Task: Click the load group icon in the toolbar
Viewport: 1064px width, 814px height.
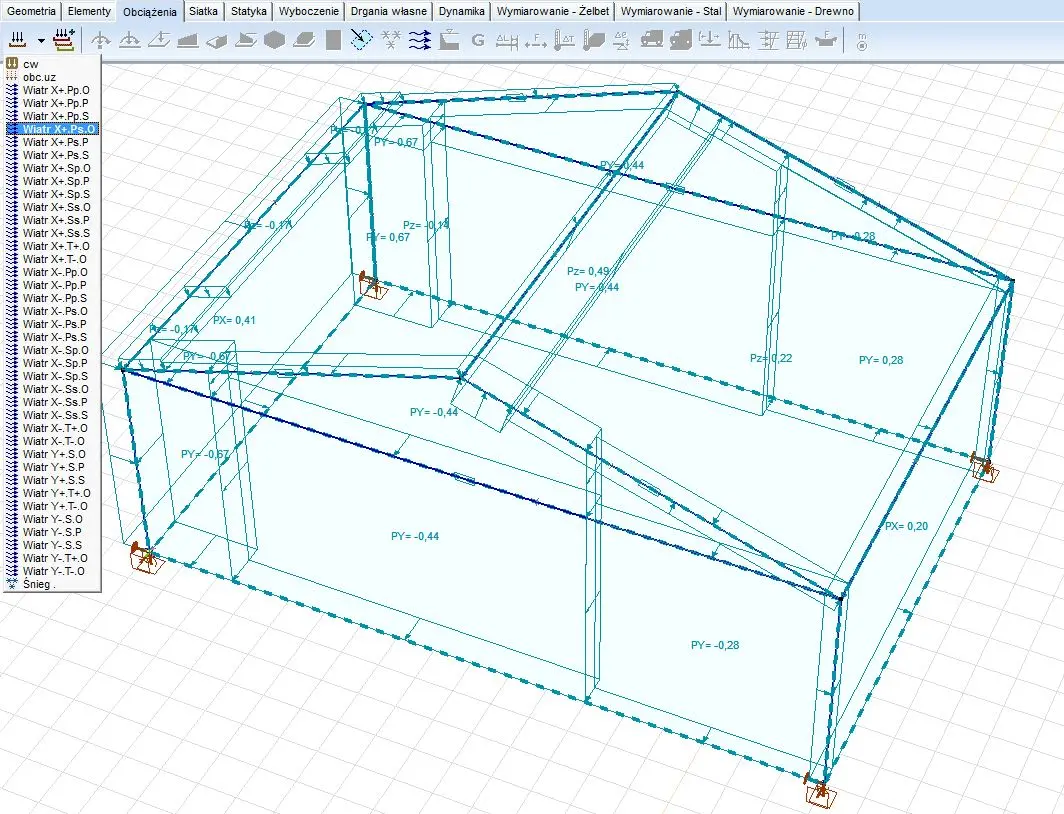Action: [x=17, y=40]
